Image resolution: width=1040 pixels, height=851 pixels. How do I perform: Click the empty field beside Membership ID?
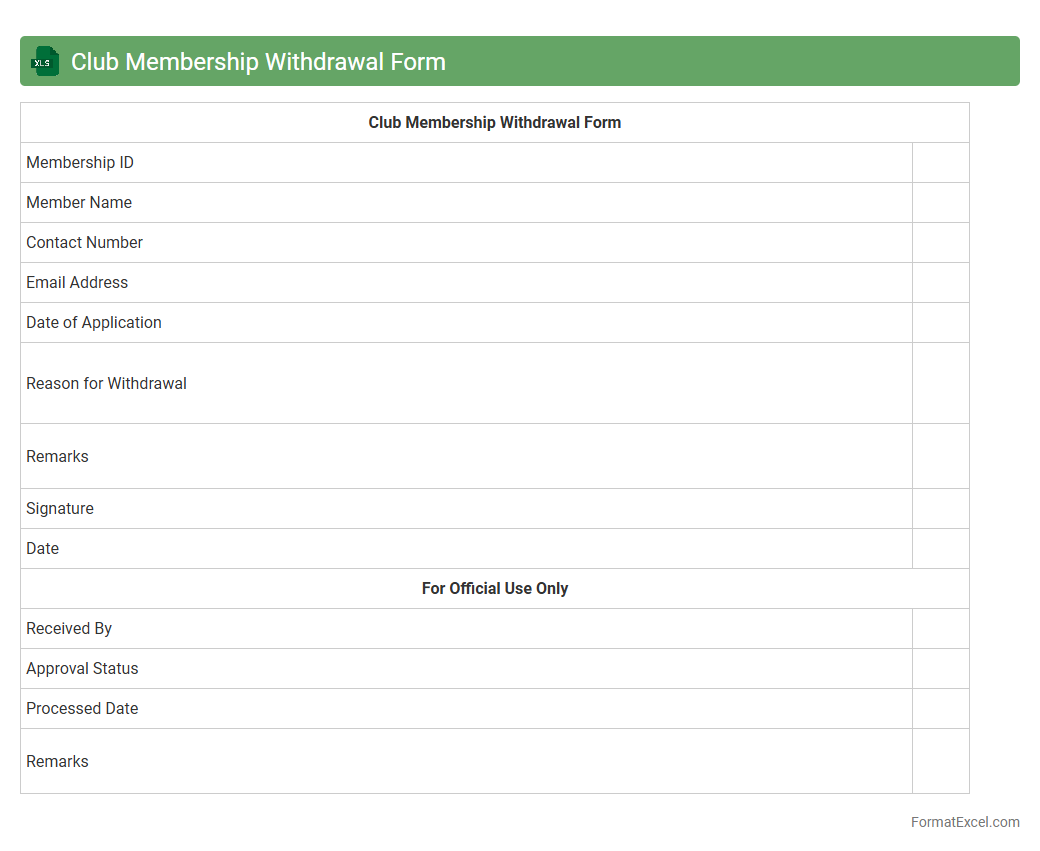point(940,163)
